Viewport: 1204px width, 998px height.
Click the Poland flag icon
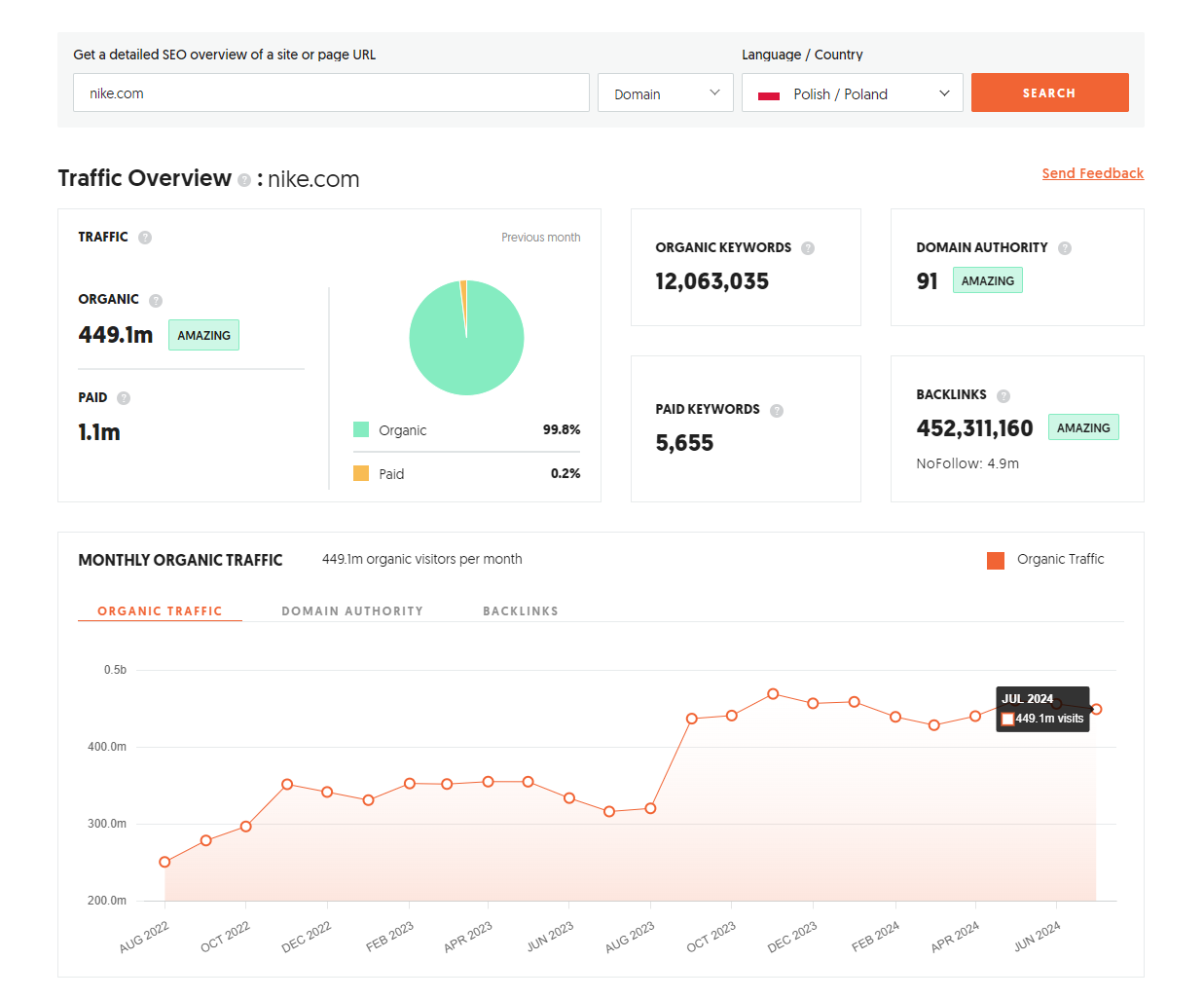[769, 95]
